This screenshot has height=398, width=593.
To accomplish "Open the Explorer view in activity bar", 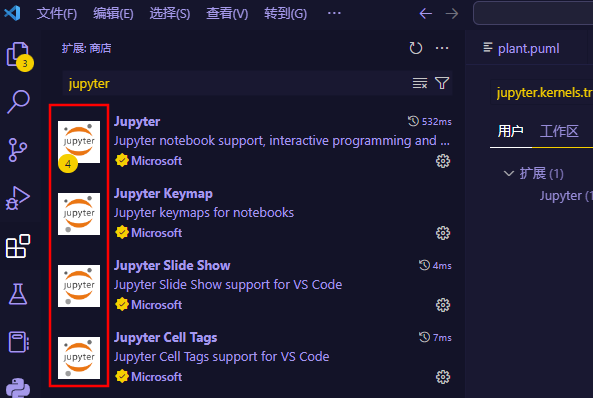I will [18, 55].
